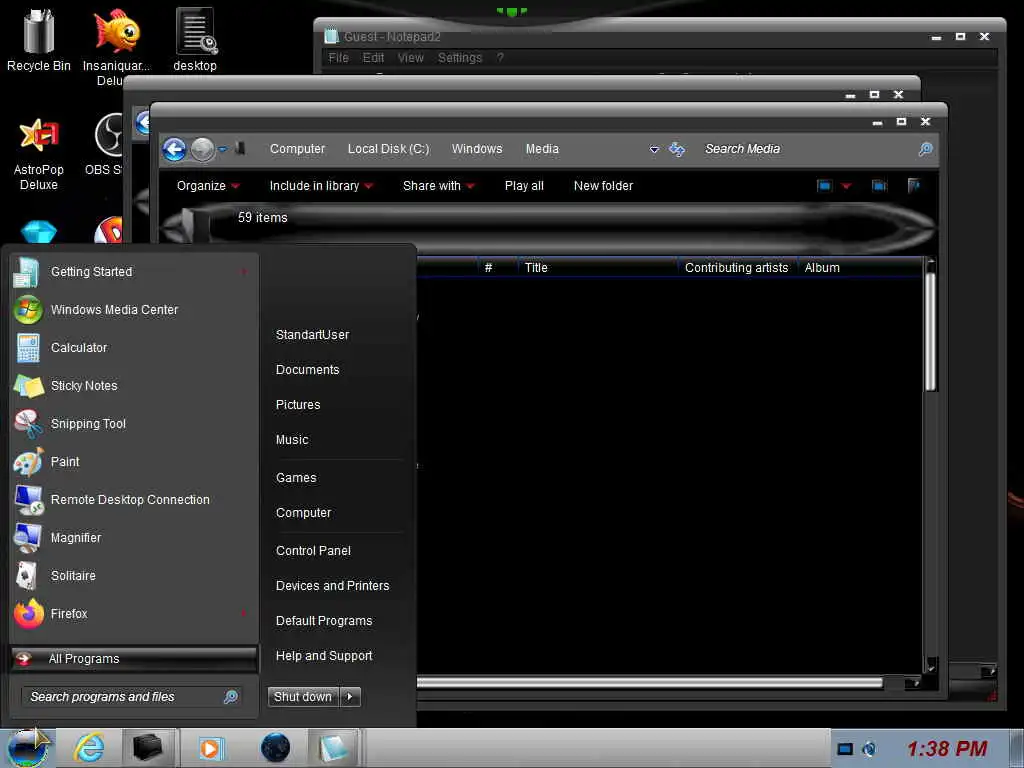Click the Start orb button

click(27, 748)
